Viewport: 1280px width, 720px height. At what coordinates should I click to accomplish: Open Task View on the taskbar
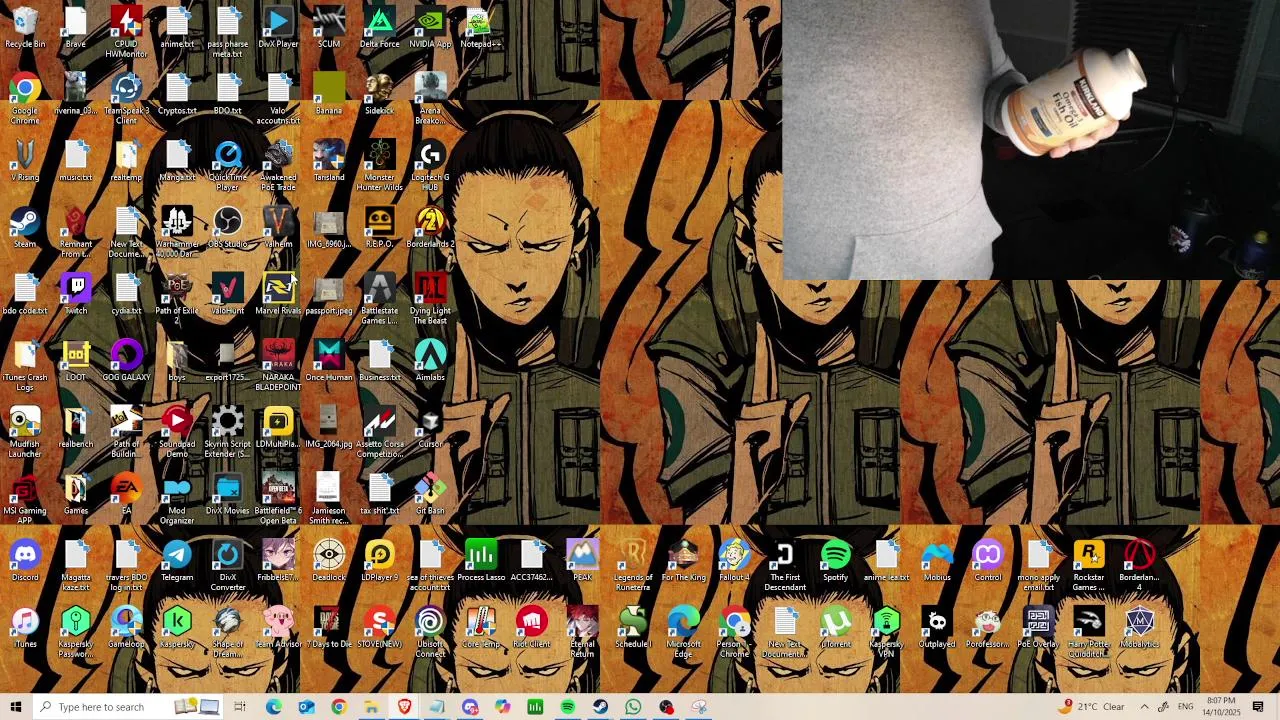tap(240, 707)
